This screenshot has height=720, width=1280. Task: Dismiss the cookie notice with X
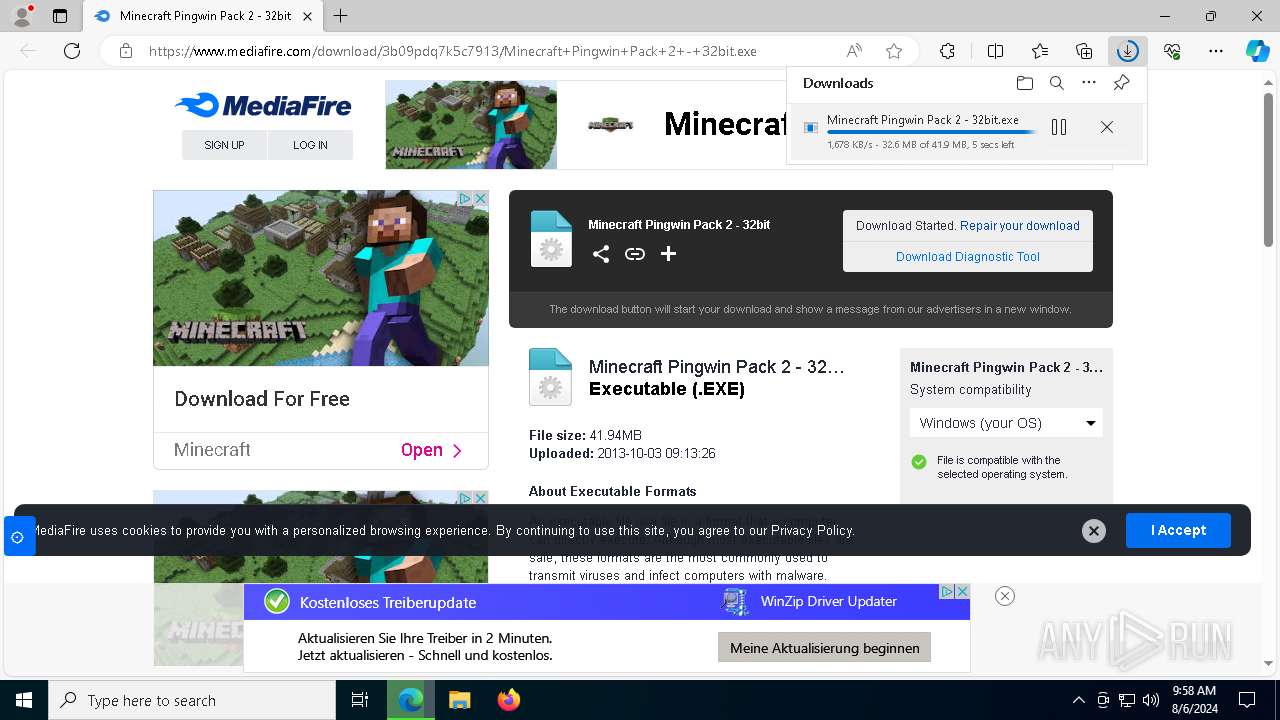pyautogui.click(x=1094, y=531)
